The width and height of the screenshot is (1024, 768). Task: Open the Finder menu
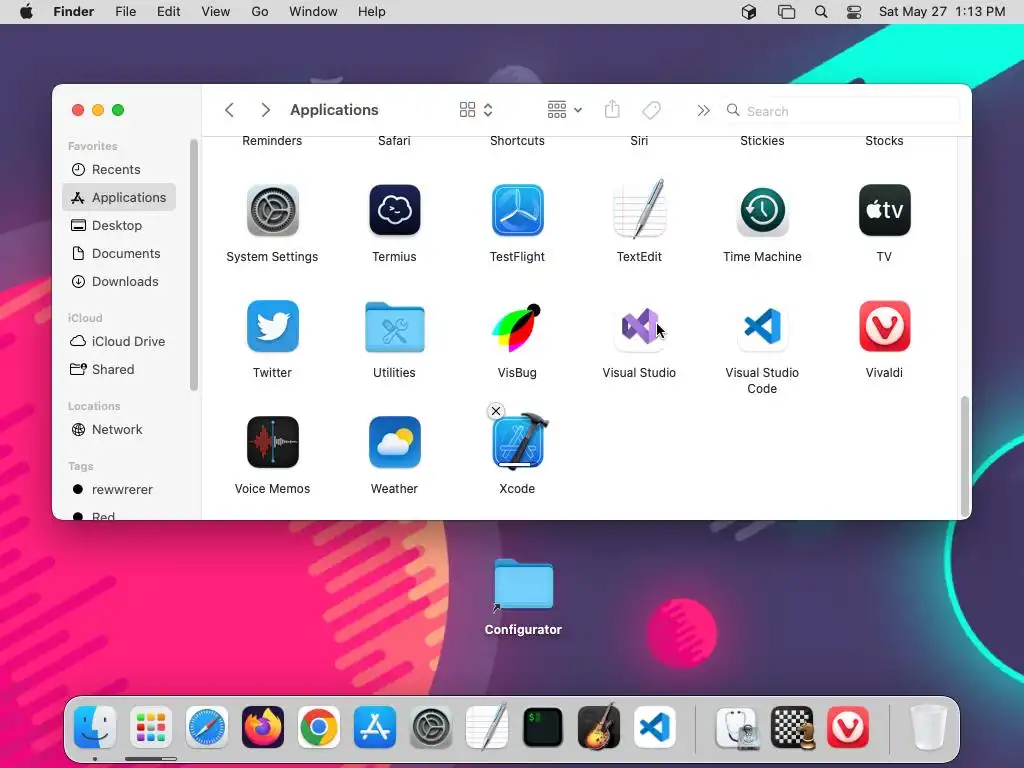pos(73,12)
